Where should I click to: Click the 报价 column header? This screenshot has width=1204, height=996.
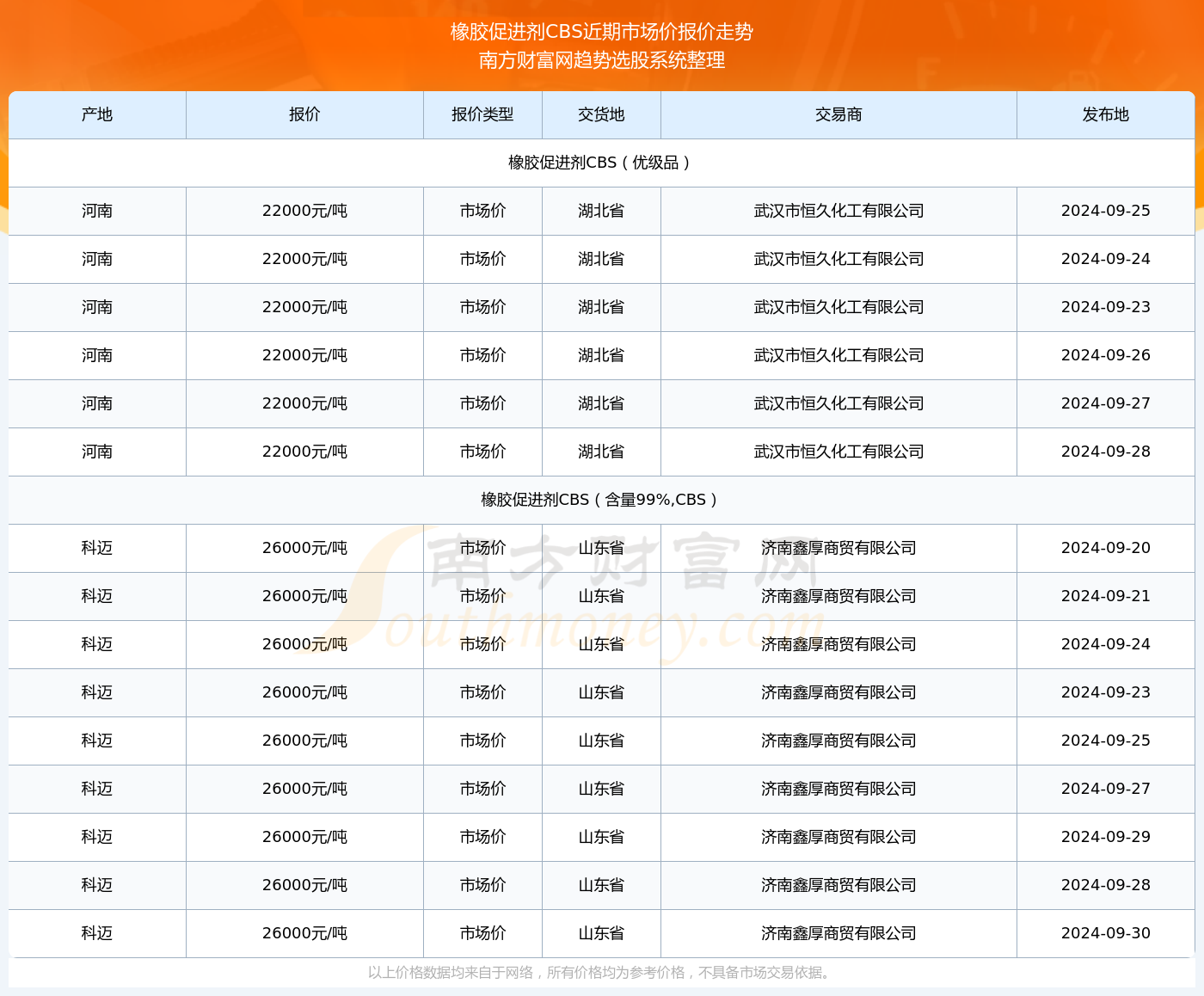point(304,114)
